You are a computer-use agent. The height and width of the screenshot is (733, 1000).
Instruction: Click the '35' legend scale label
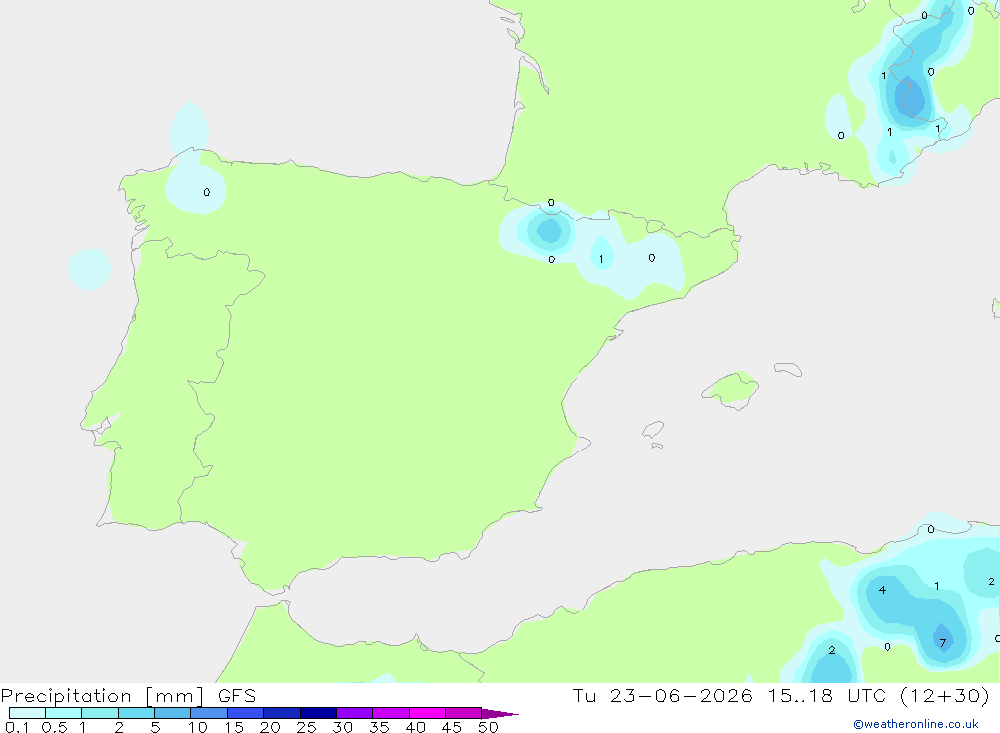pos(379,727)
